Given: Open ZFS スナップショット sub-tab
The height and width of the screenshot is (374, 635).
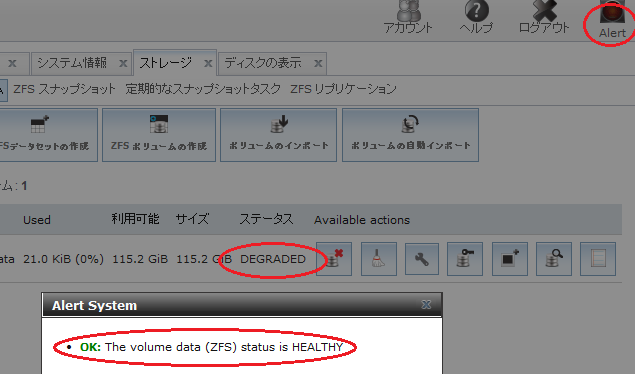Looking at the screenshot, I should coord(64,89).
